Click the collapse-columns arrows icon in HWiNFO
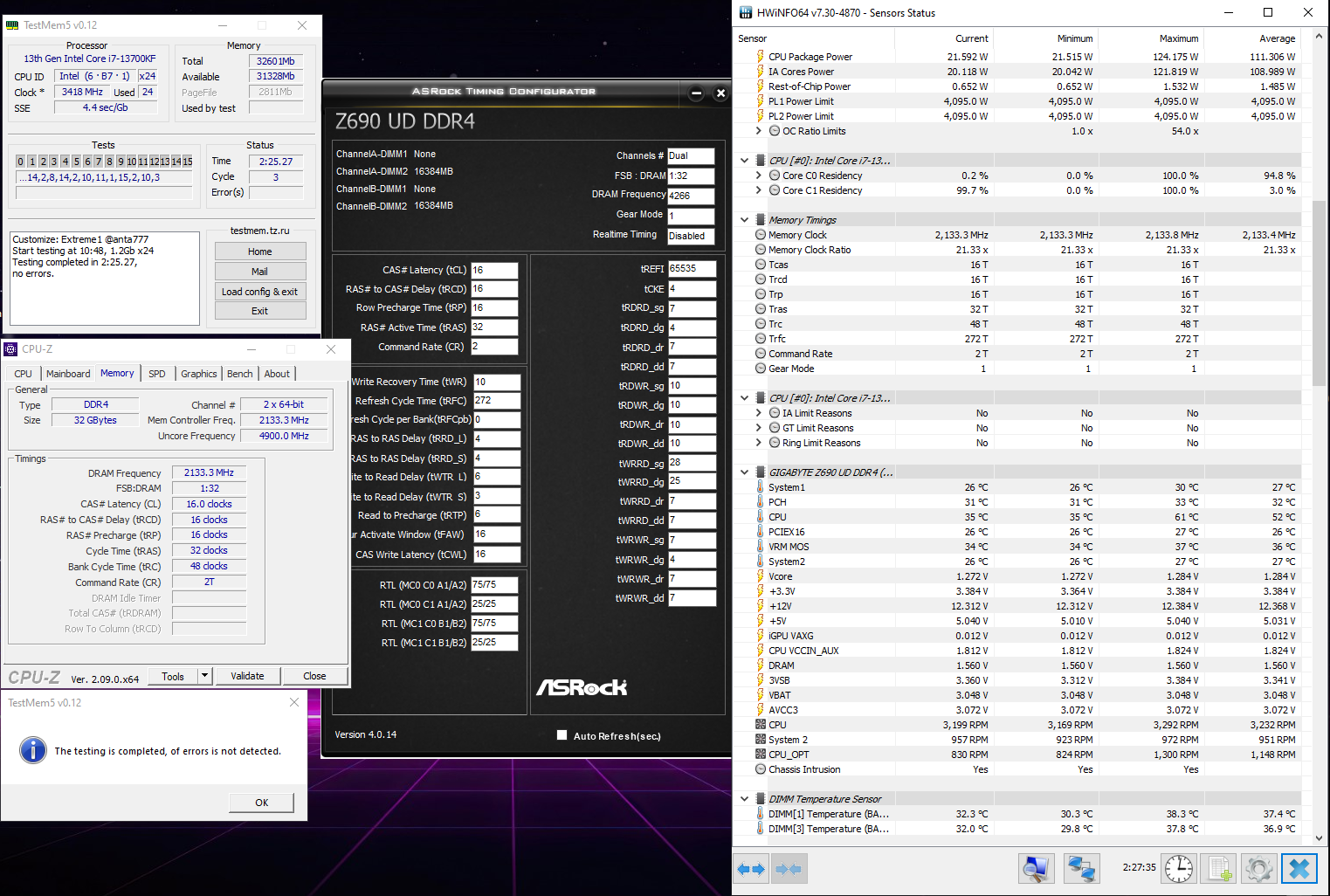The width and height of the screenshot is (1330, 896). click(789, 869)
